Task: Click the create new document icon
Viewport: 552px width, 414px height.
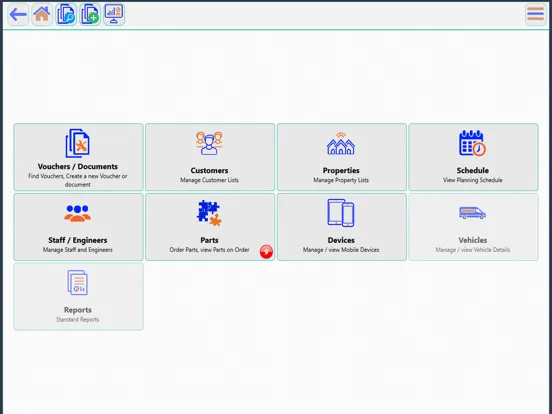Action: coord(90,14)
